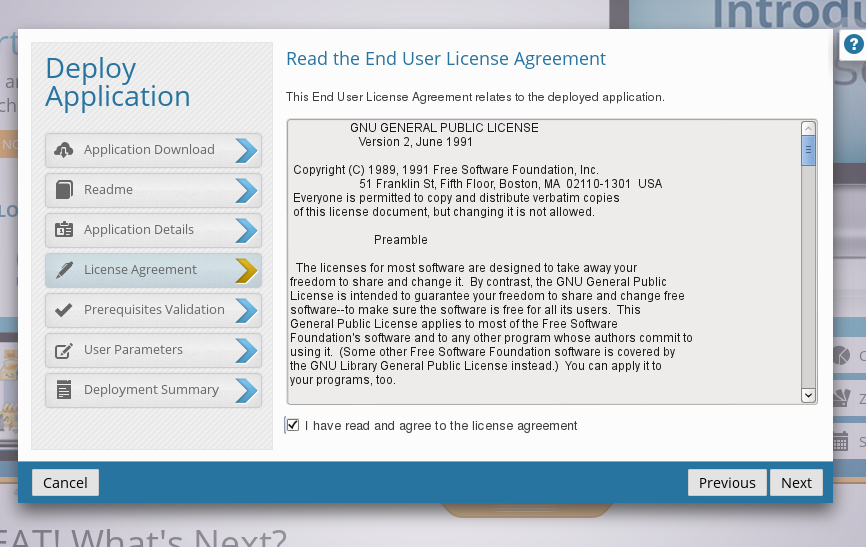The image size is (866, 547).
Task: Click the Previous button
Action: pos(727,483)
